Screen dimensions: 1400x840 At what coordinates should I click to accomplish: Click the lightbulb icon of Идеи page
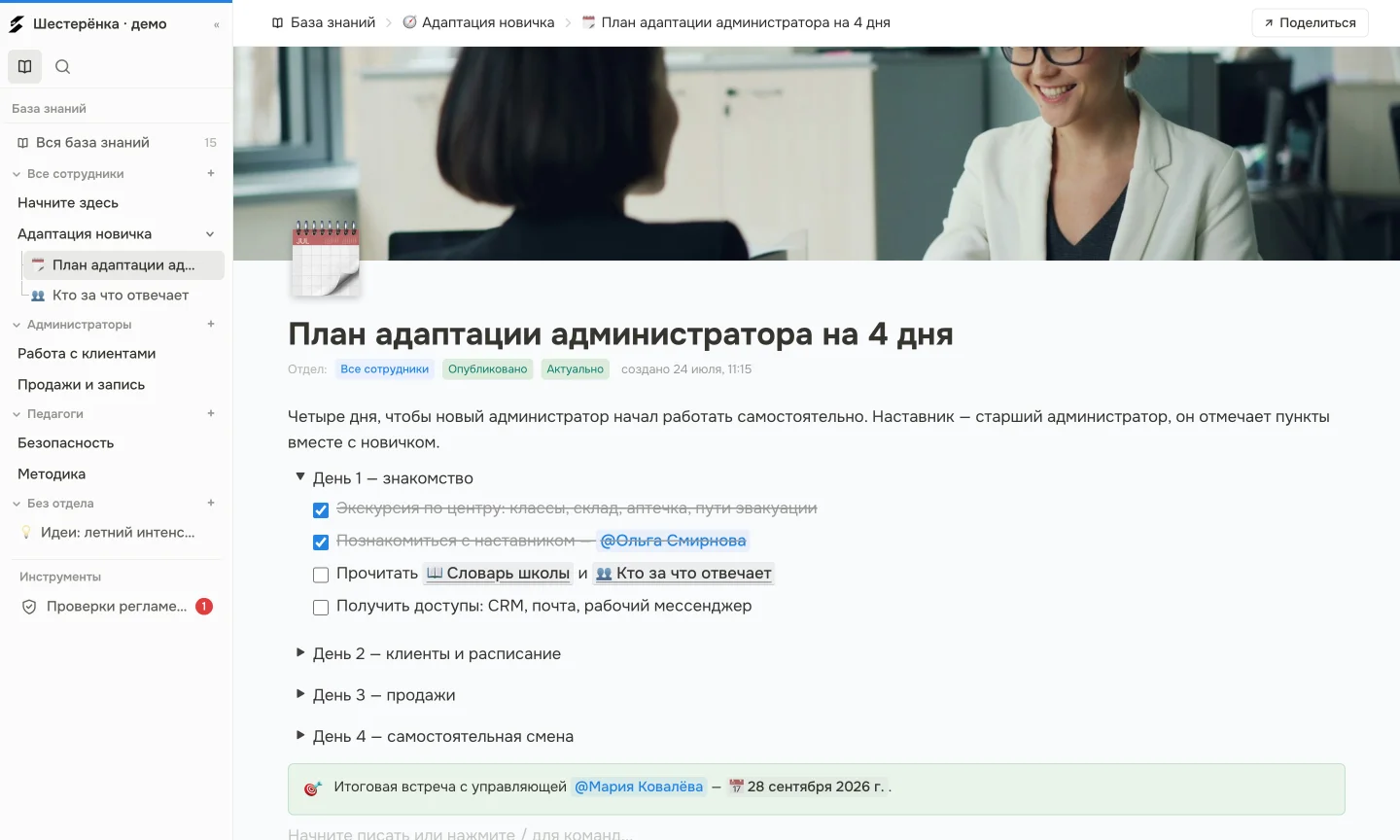[x=26, y=533]
